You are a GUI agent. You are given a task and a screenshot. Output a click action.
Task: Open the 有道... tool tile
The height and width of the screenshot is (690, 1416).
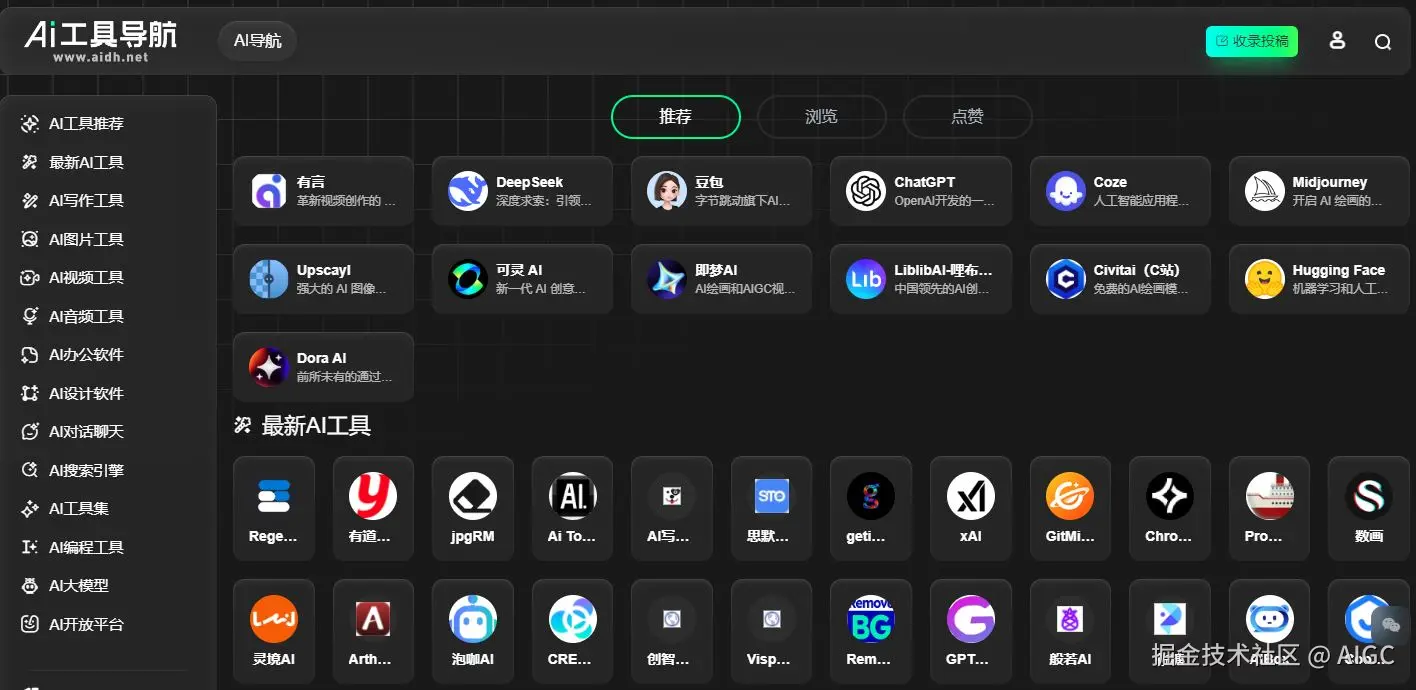pos(373,508)
